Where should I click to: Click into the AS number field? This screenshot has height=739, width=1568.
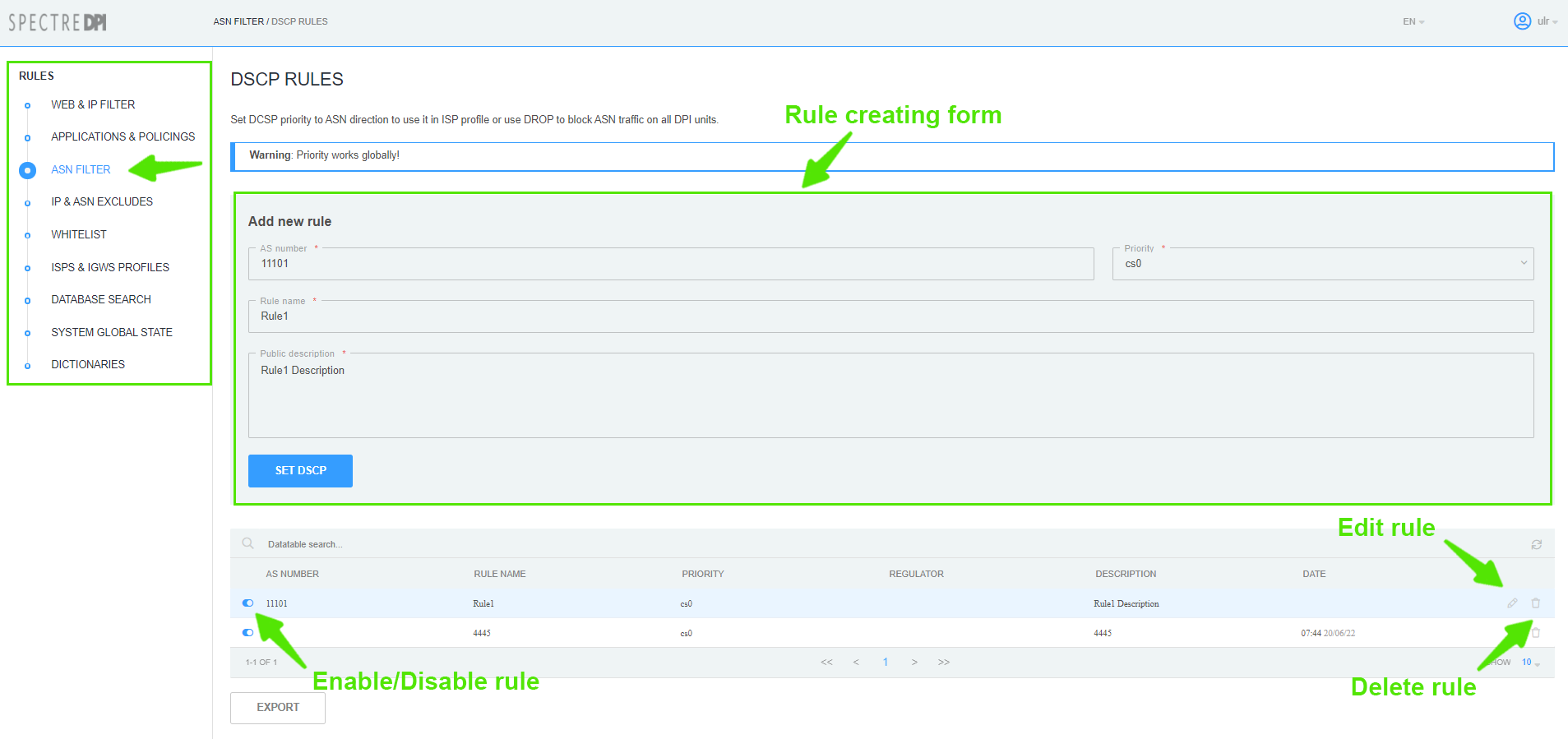click(x=670, y=264)
